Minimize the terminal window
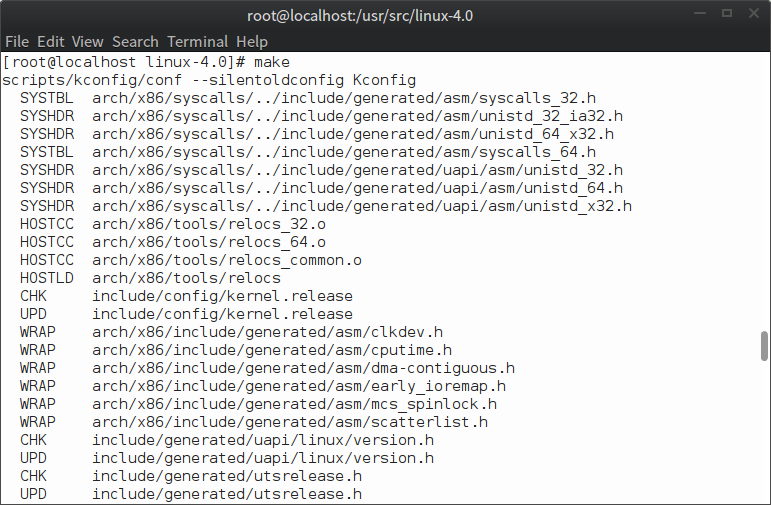The height and width of the screenshot is (505, 771). point(697,15)
